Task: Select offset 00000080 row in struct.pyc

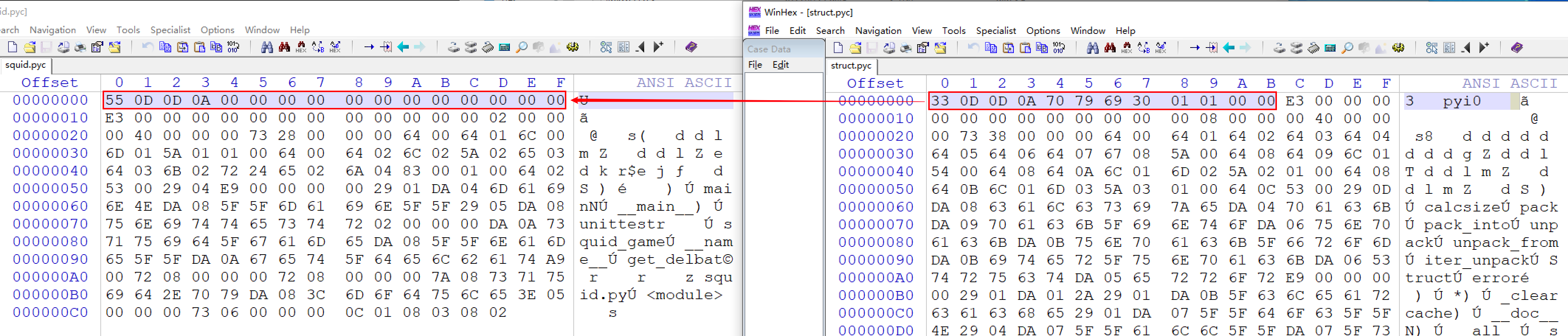Action: (876, 242)
